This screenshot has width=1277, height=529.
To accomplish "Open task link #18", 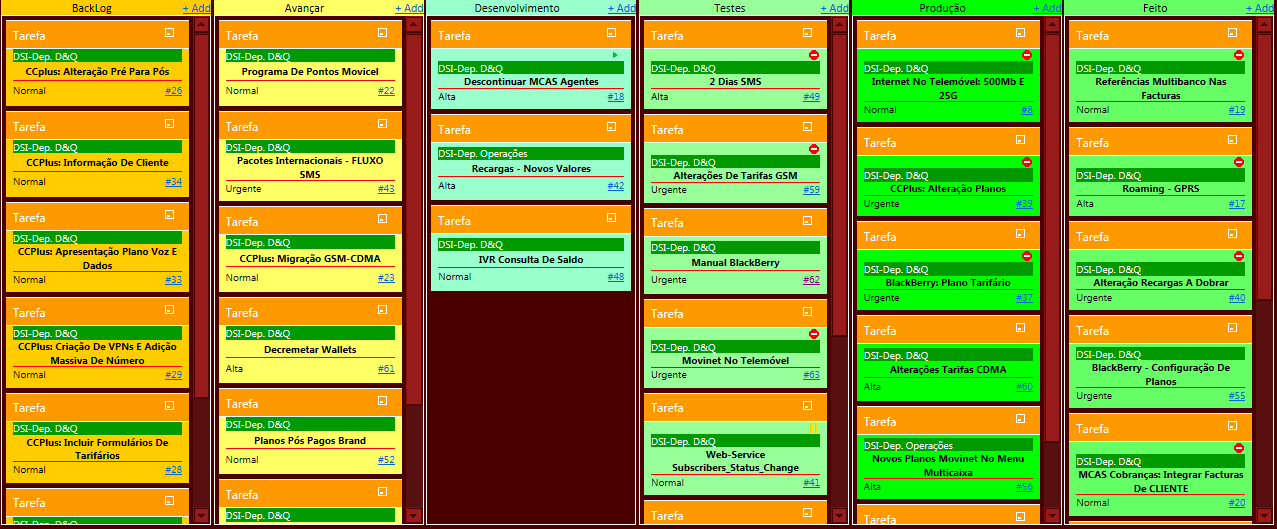I will (615, 97).
